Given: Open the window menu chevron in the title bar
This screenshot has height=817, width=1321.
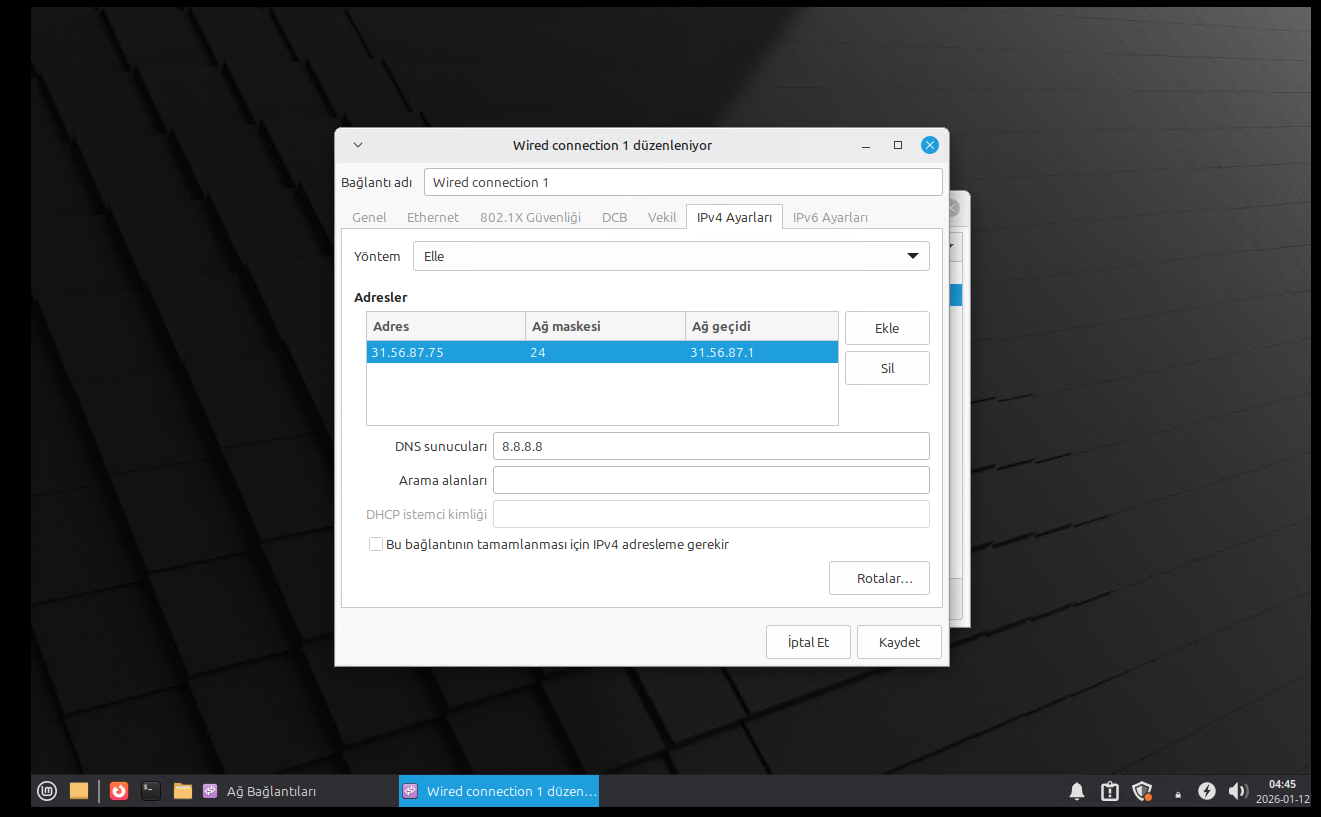Looking at the screenshot, I should pyautogui.click(x=358, y=145).
